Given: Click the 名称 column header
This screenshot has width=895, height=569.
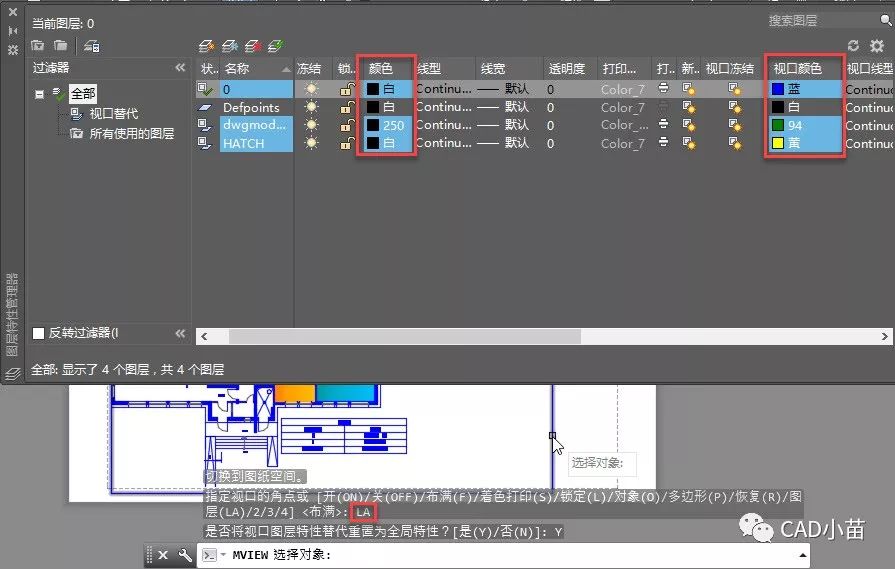Looking at the screenshot, I should (x=237, y=68).
